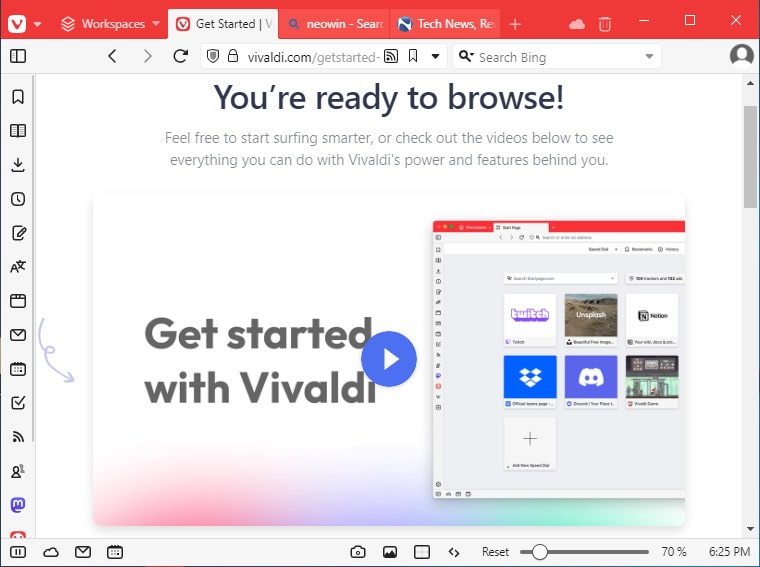Open the Calendar panel
This screenshot has width=760, height=567.
[x=18, y=369]
